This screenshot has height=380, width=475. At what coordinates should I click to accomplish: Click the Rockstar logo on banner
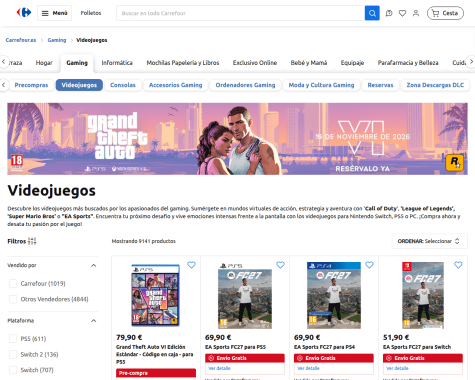pyautogui.click(x=455, y=162)
